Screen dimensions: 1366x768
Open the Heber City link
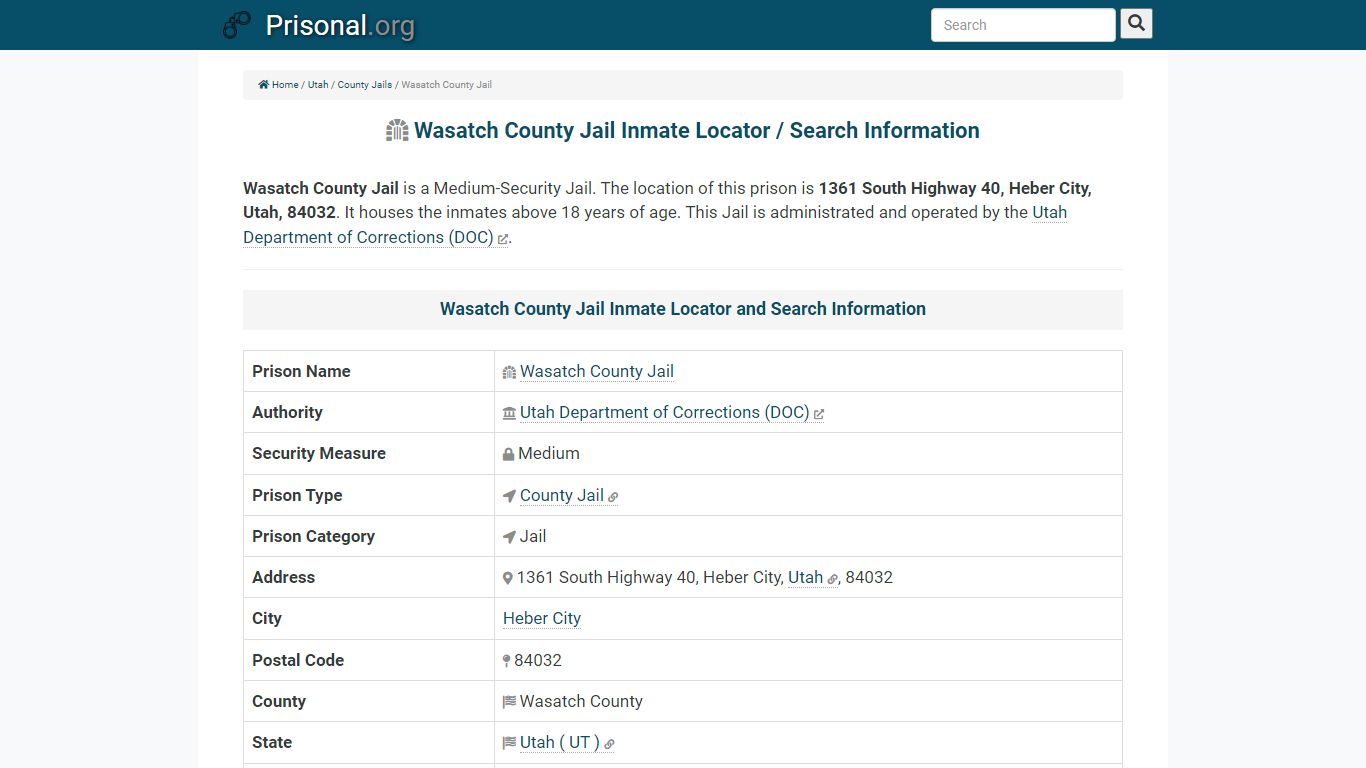tap(542, 618)
